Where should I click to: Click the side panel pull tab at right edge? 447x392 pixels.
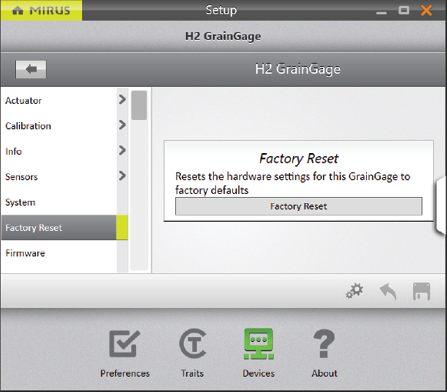[442, 204]
